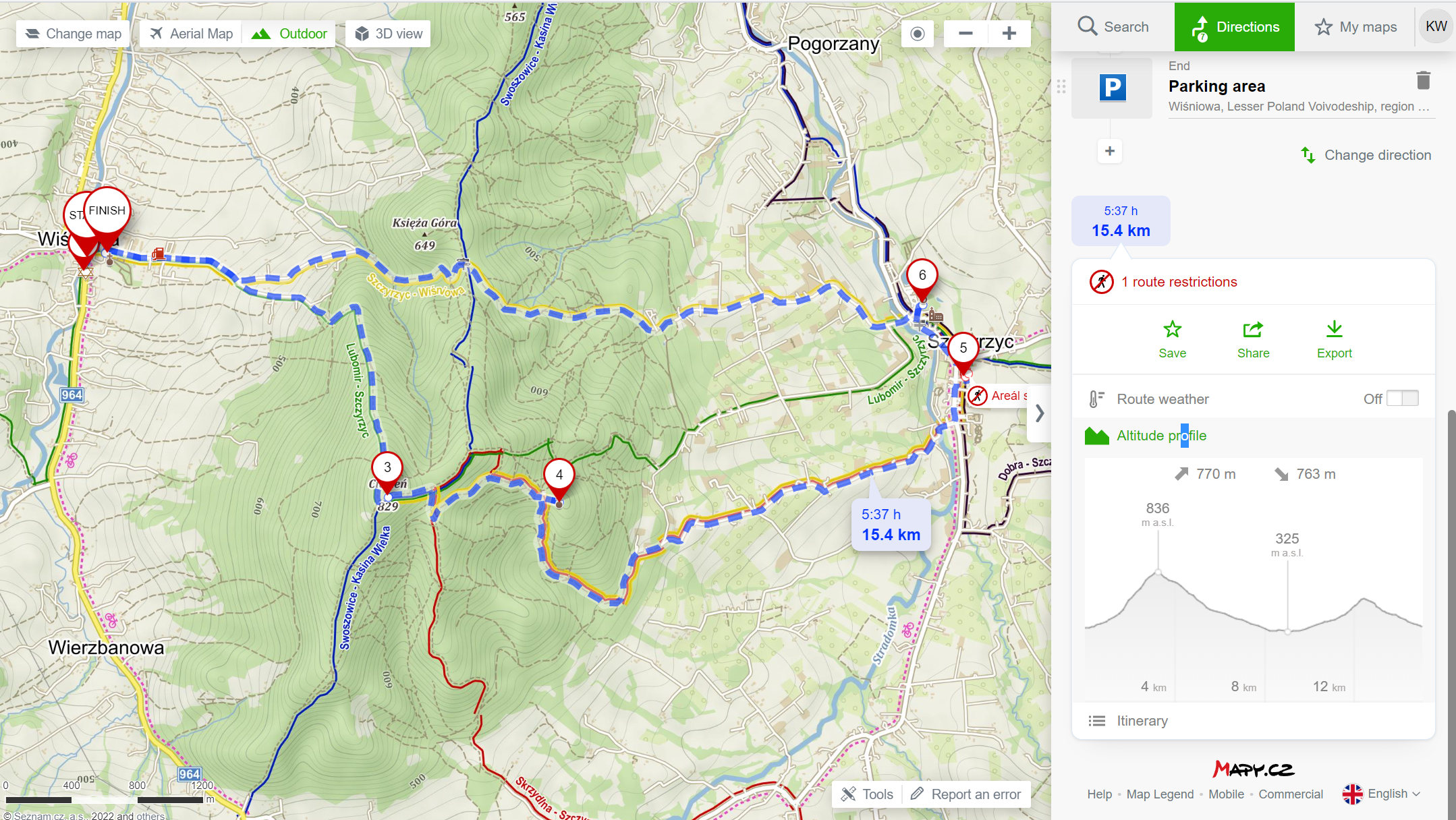Click Change direction link
The width and height of the screenshot is (1456, 820).
pyautogui.click(x=1366, y=155)
